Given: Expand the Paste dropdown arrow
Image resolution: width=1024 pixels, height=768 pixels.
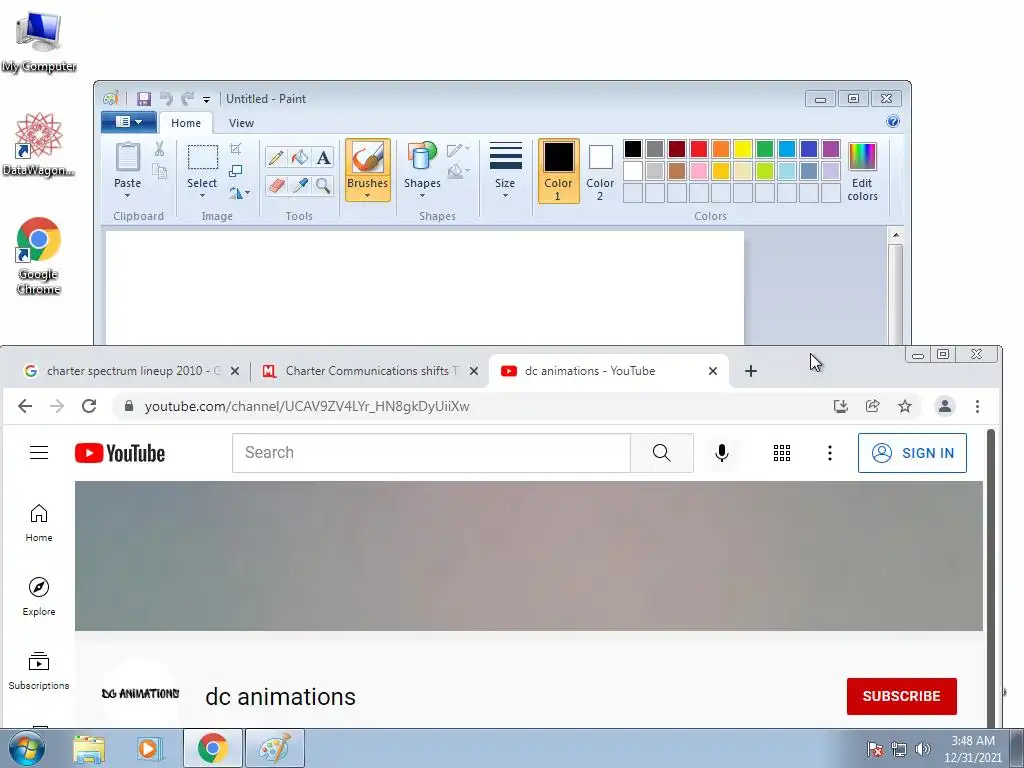Looking at the screenshot, I should click(127, 195).
